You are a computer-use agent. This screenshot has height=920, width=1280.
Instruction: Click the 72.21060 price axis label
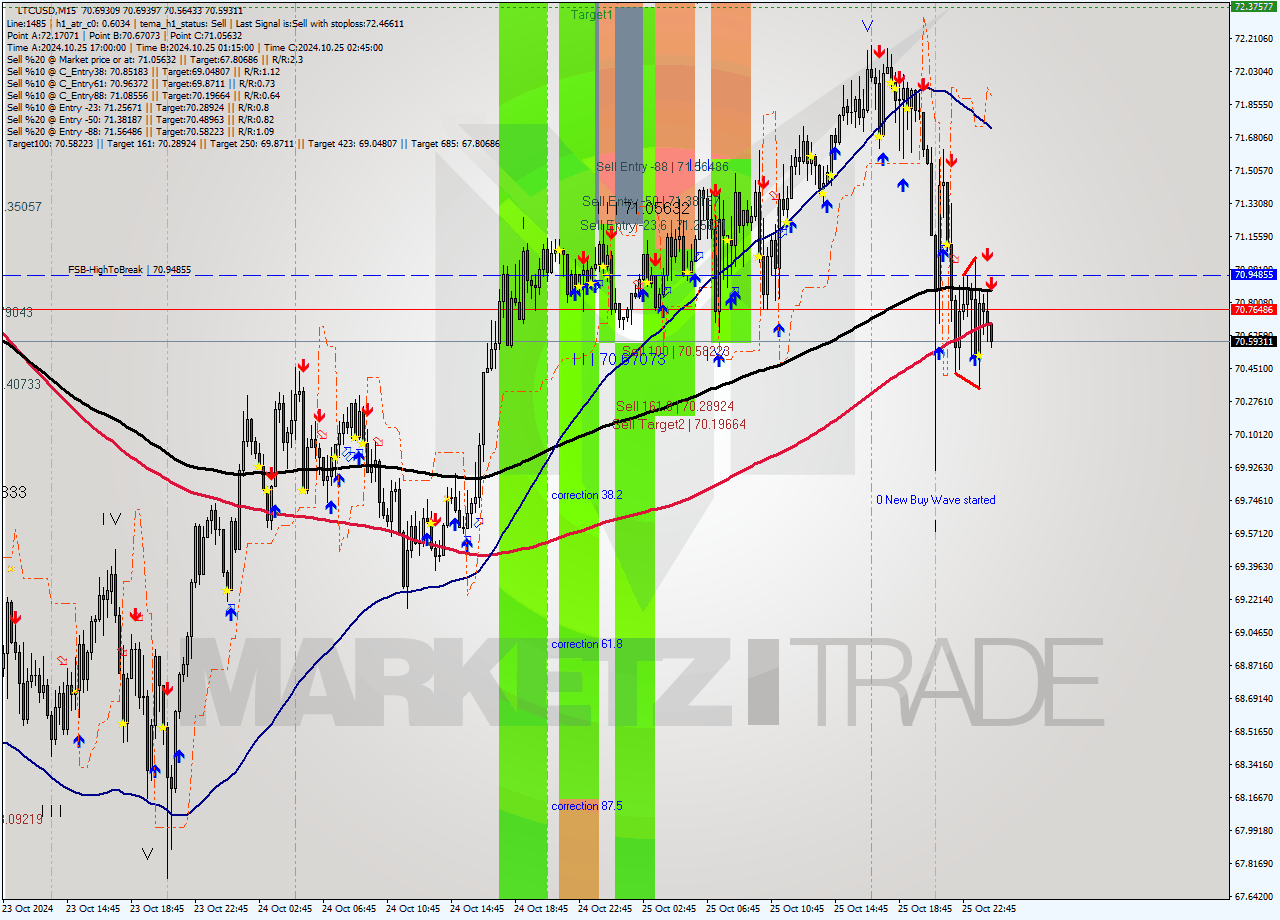(x=1254, y=39)
